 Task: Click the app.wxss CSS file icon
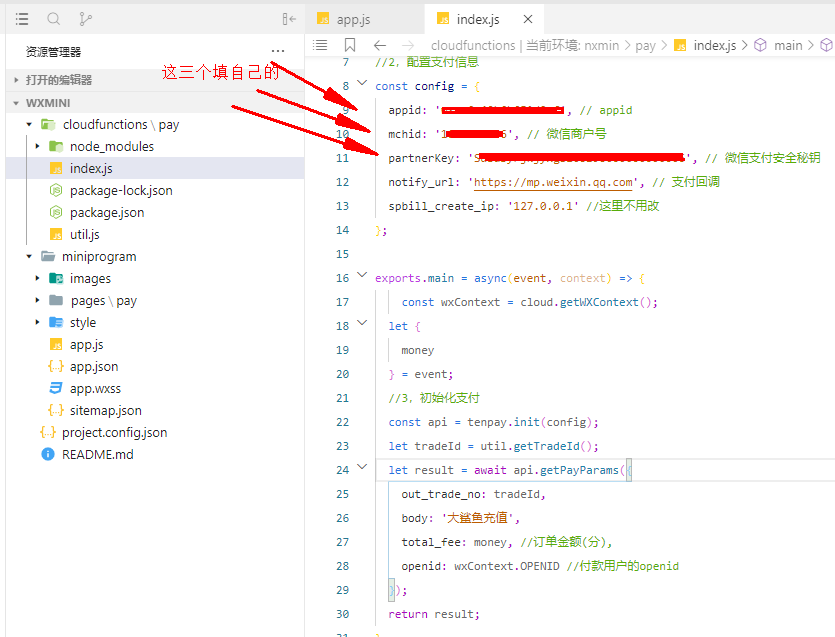(56, 388)
